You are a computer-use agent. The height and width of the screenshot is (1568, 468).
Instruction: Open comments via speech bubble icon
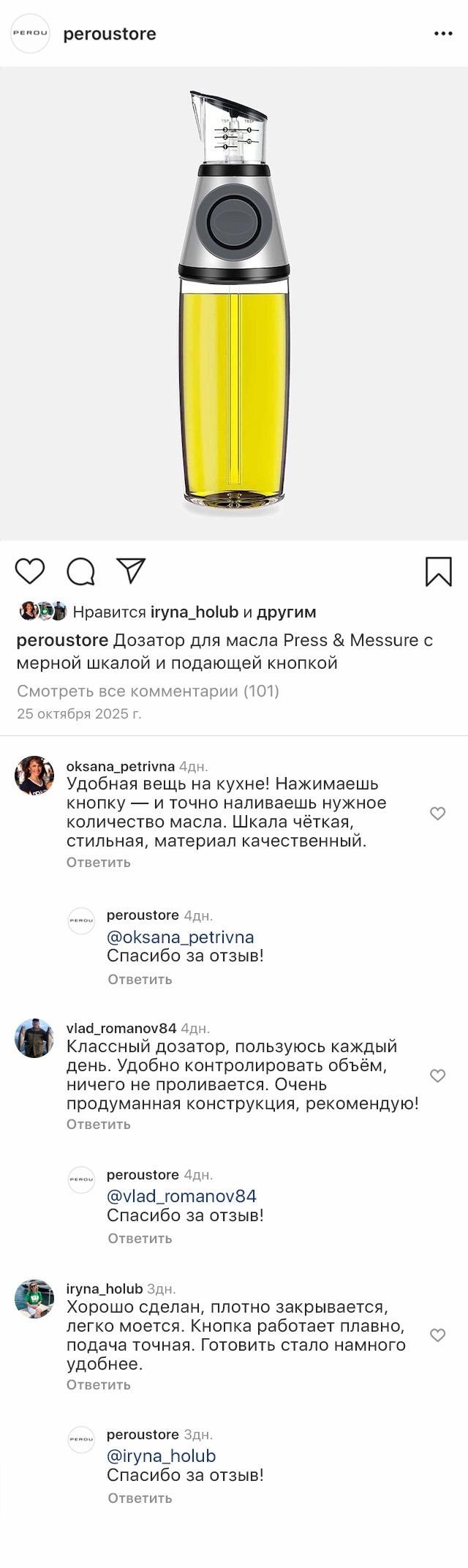(x=80, y=571)
